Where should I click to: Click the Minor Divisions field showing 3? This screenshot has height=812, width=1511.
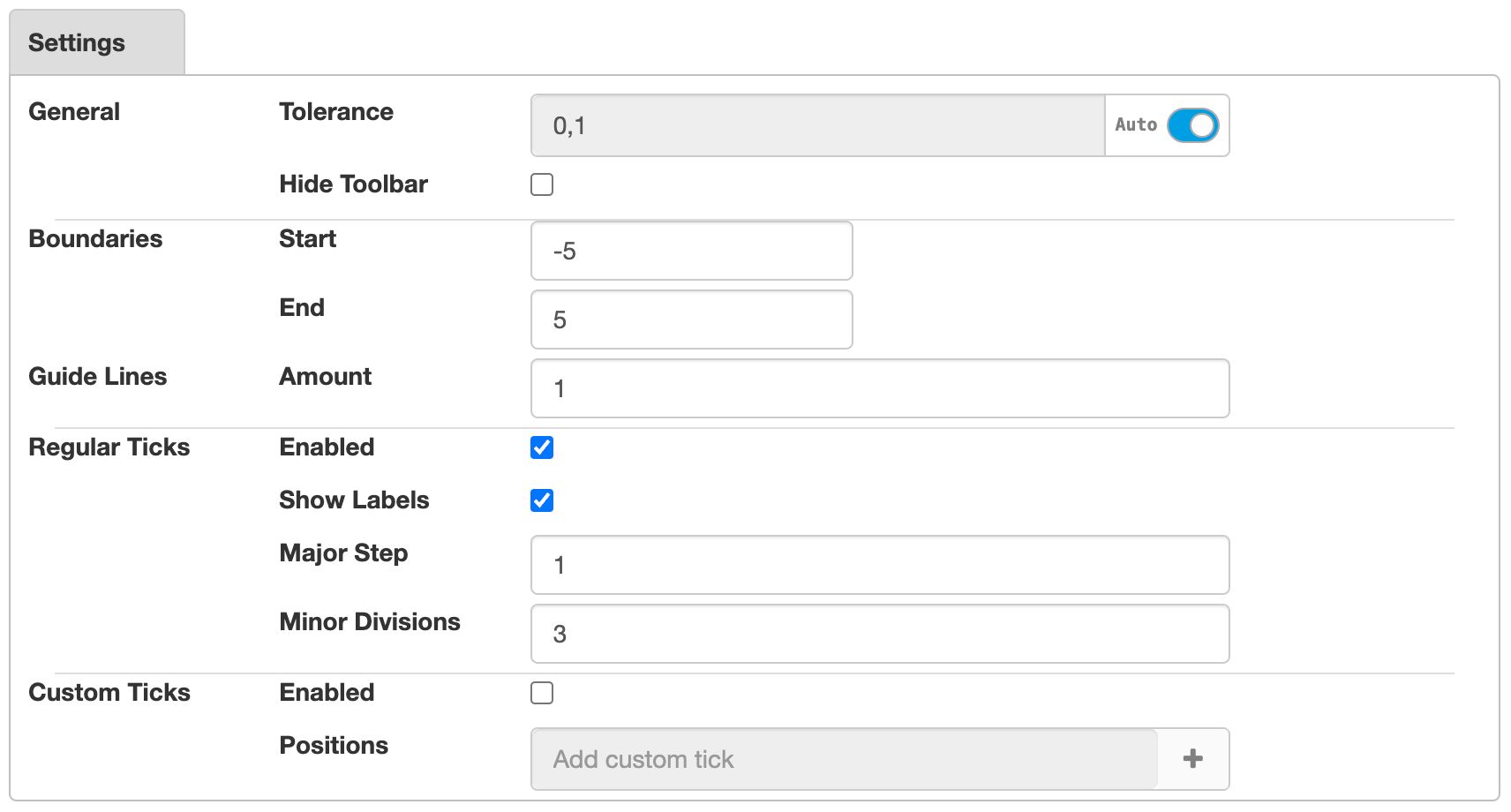pos(878,634)
